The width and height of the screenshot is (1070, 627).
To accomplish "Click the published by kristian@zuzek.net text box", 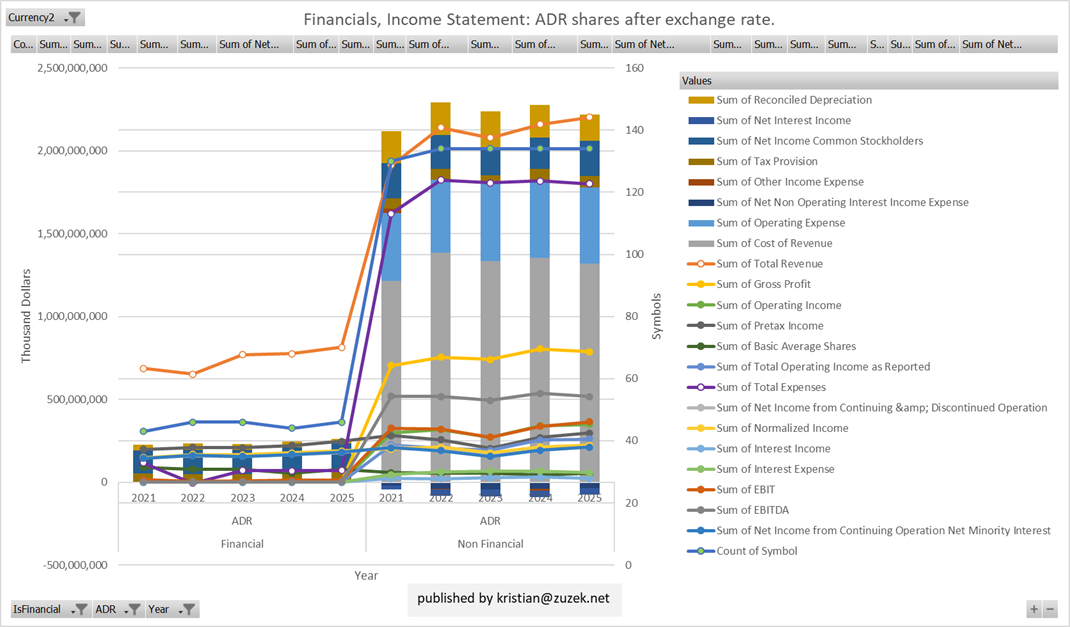I will pos(514,598).
